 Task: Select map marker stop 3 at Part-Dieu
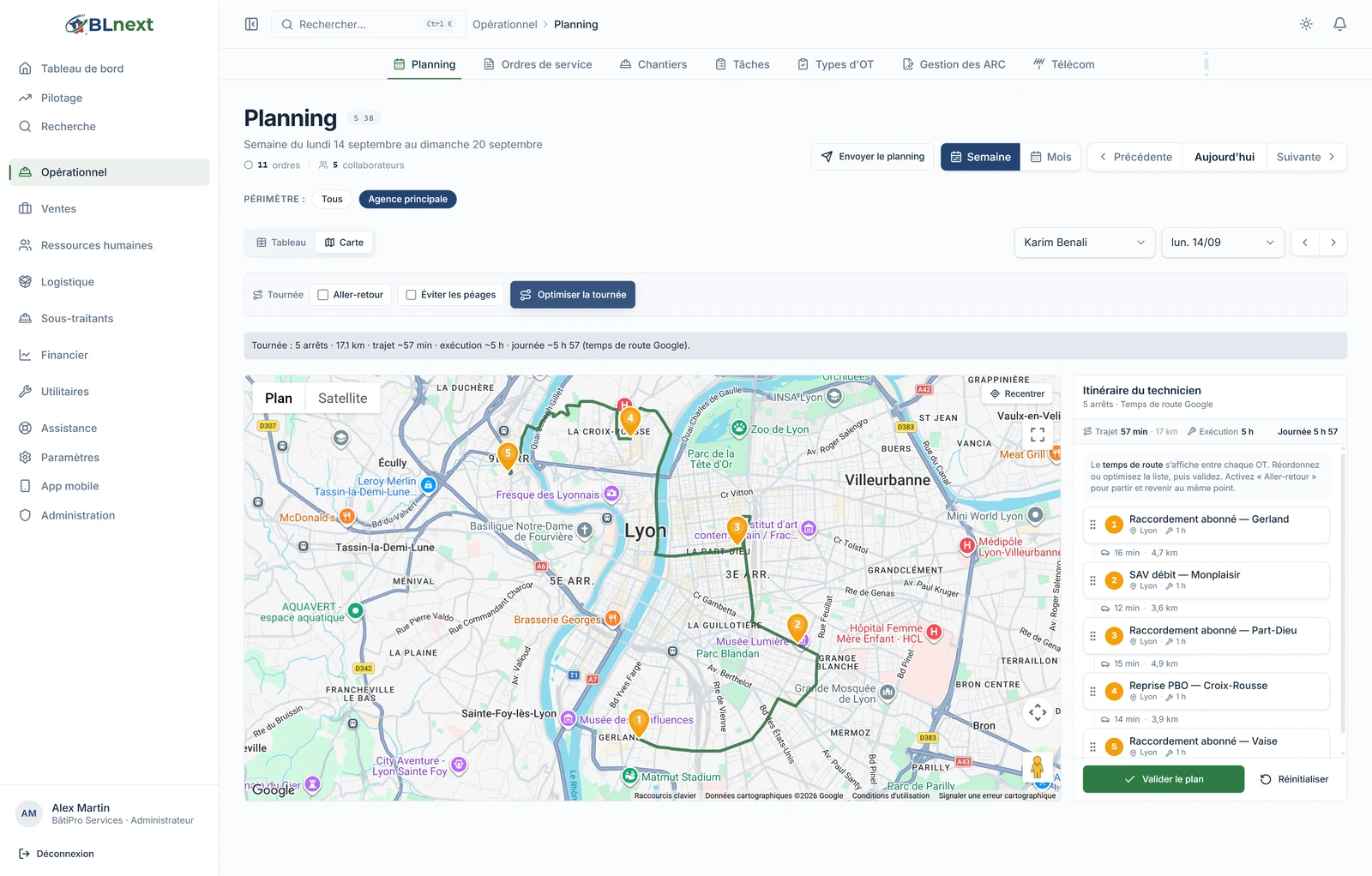(737, 529)
